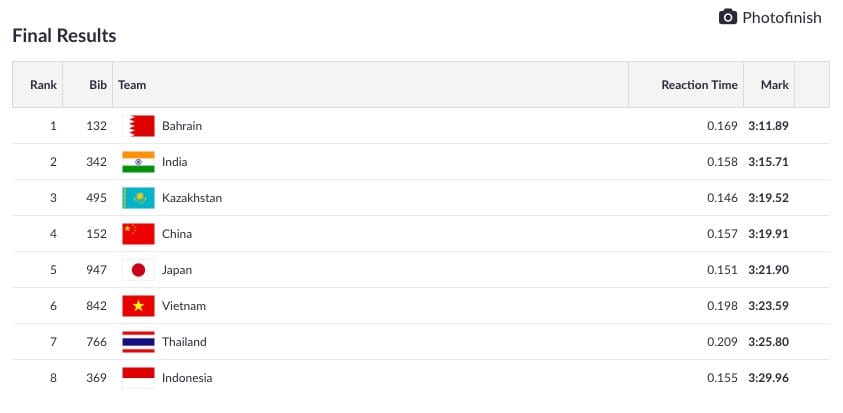Screen dimensions: 843x413
Task: Click the Vietnam flag icon
Action: (138, 306)
